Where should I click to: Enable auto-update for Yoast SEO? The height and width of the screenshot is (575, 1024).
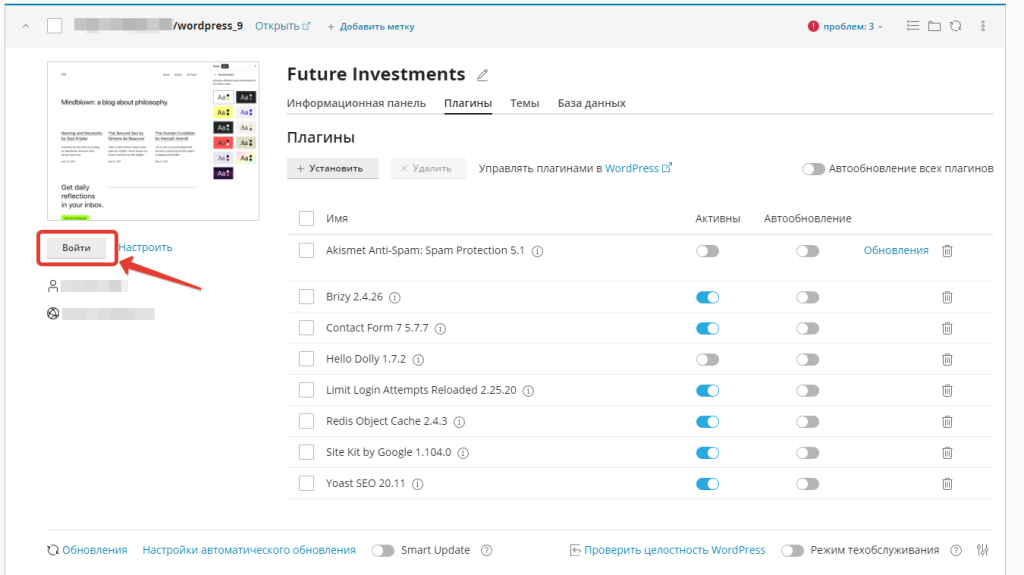coord(807,484)
